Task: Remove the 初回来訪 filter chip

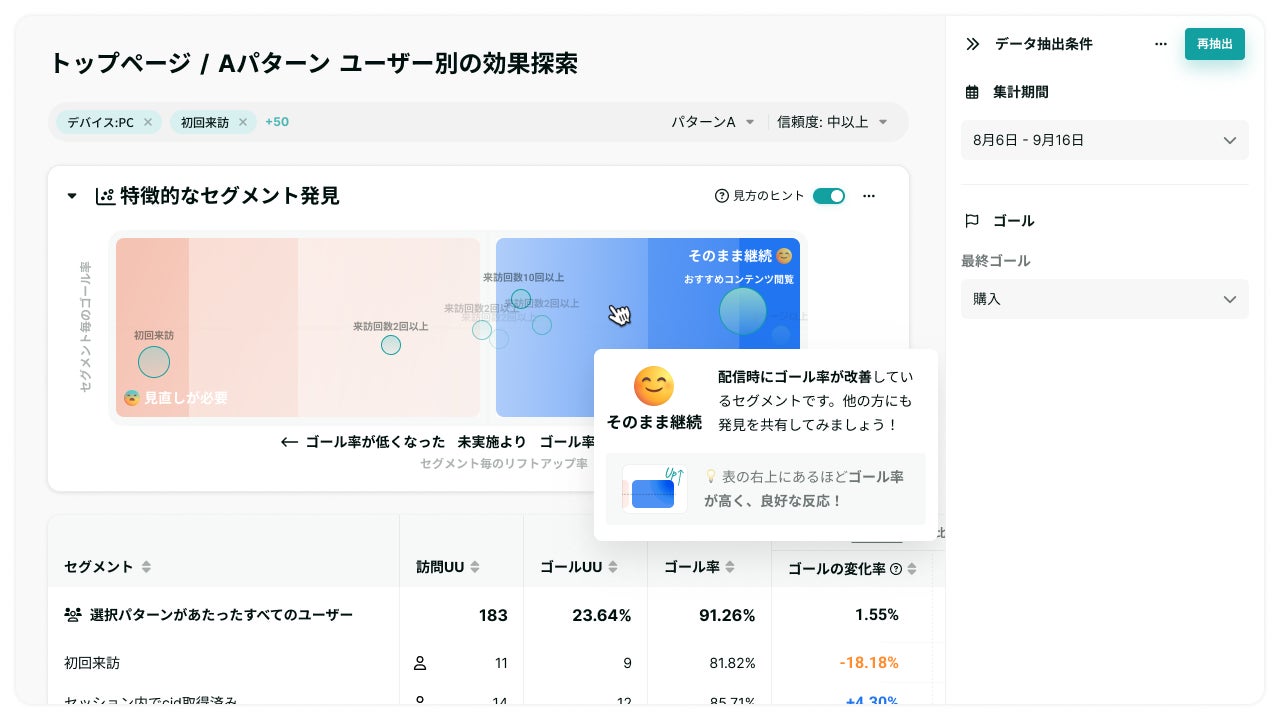Action: tap(242, 122)
